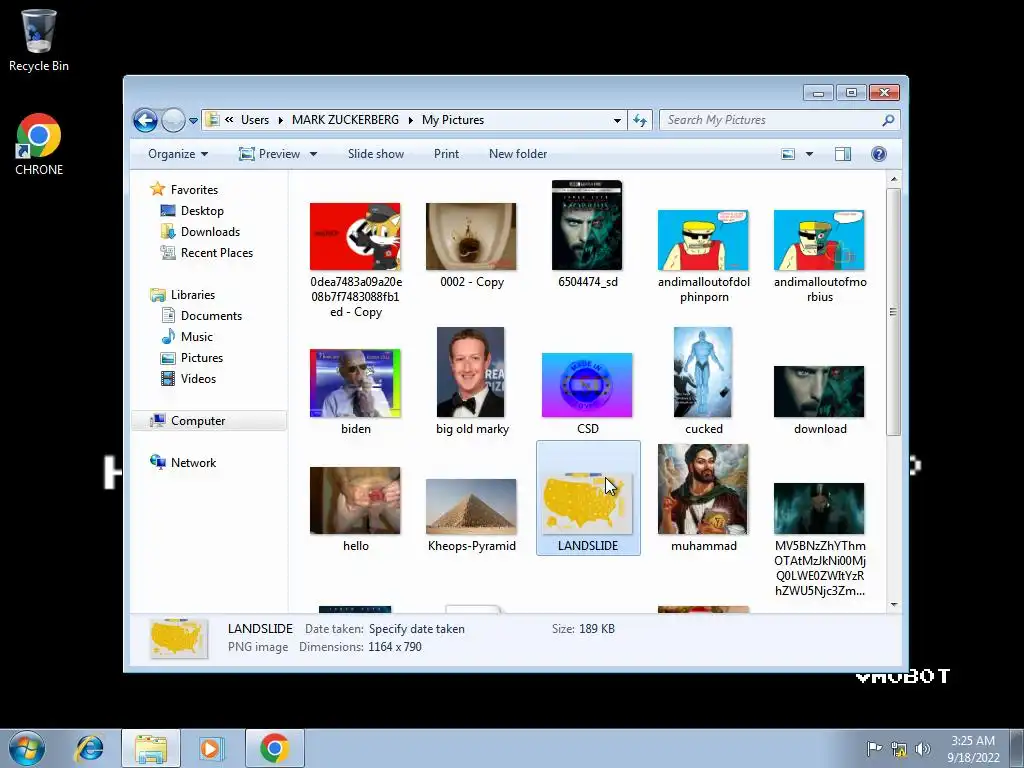Open the Organize menu

[178, 154]
